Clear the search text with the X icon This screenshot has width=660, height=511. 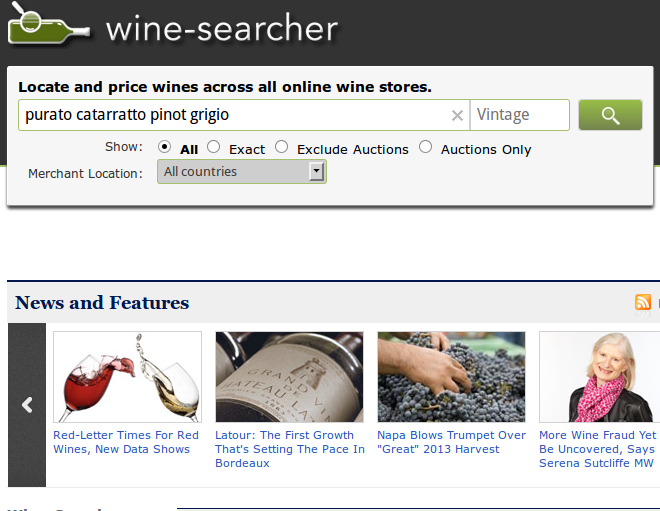(x=457, y=115)
